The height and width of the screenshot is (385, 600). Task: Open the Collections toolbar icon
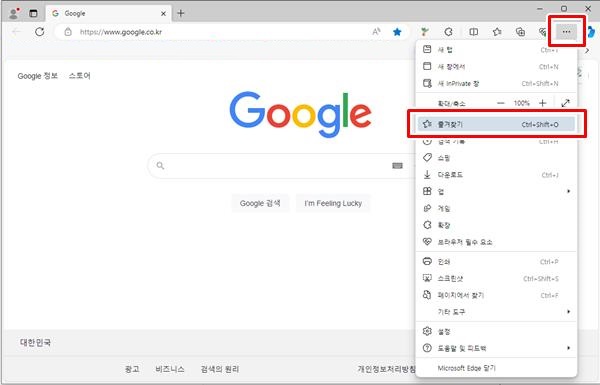click(520, 32)
